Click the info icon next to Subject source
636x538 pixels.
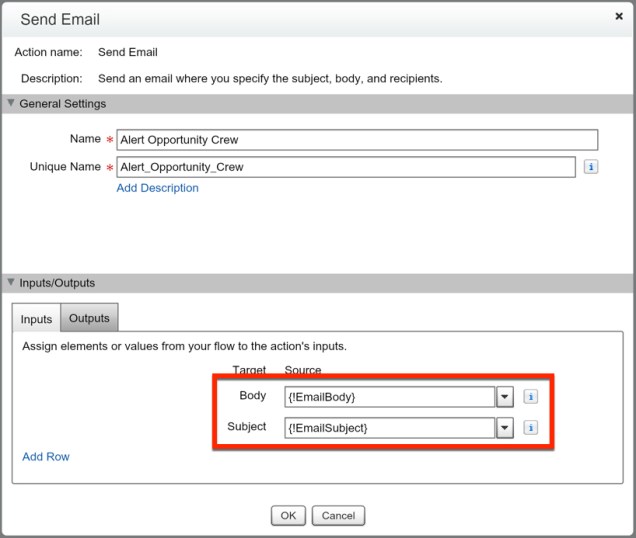click(x=530, y=428)
